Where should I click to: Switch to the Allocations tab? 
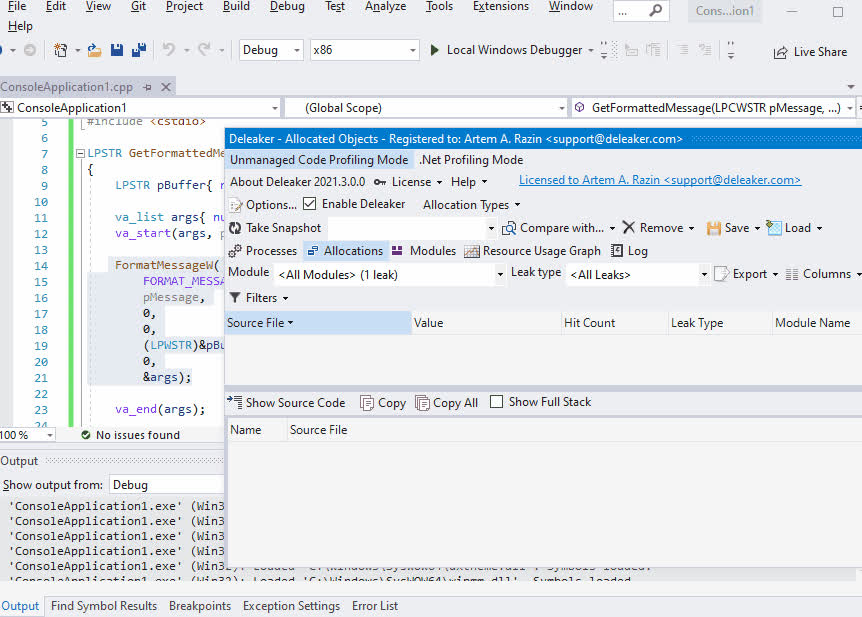click(346, 251)
